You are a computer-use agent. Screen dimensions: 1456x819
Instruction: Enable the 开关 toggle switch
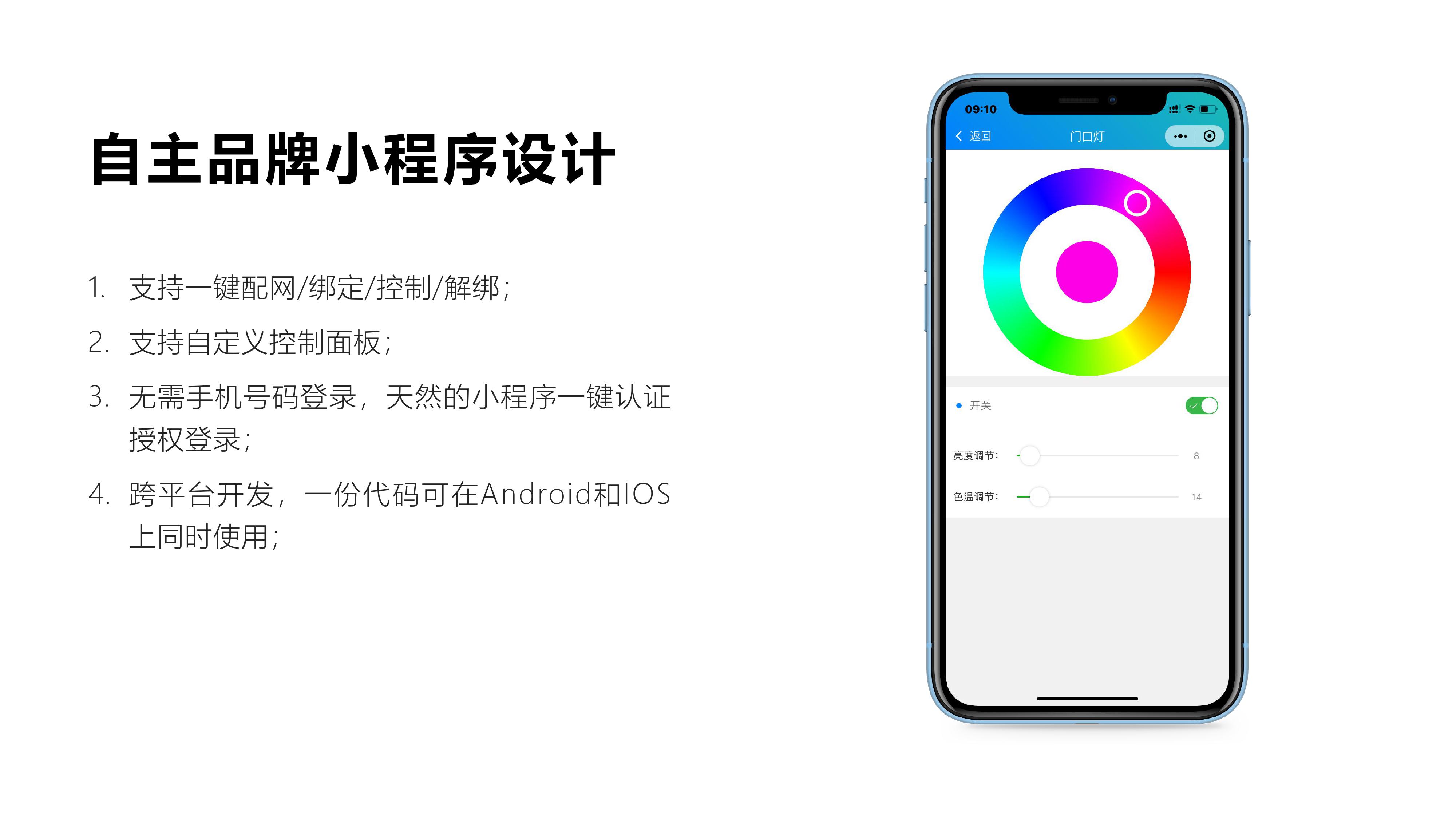(1201, 405)
